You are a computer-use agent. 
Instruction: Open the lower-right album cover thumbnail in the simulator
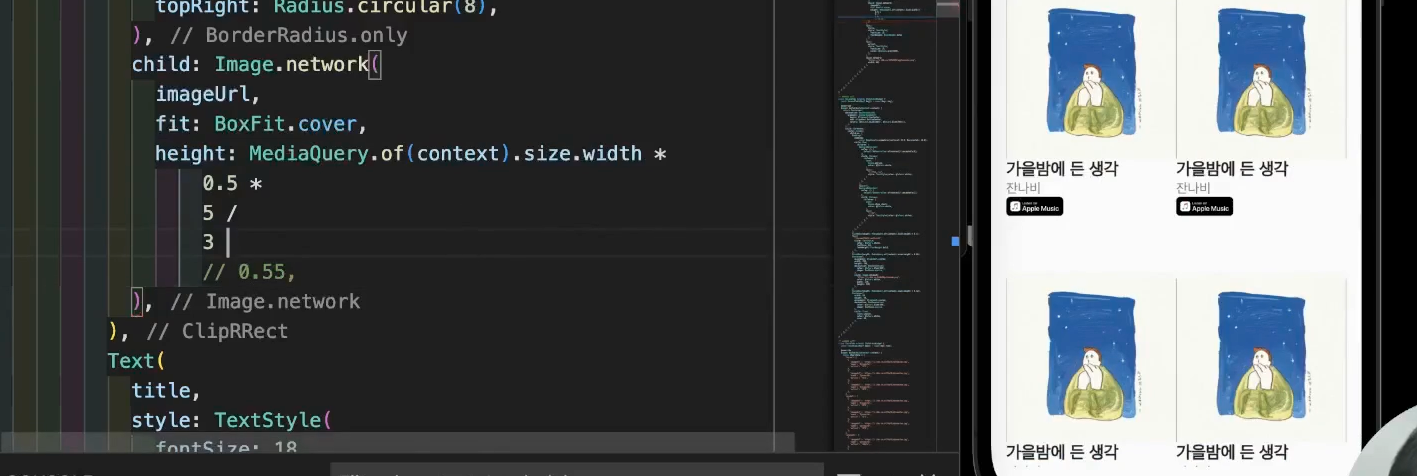(x=1261, y=358)
